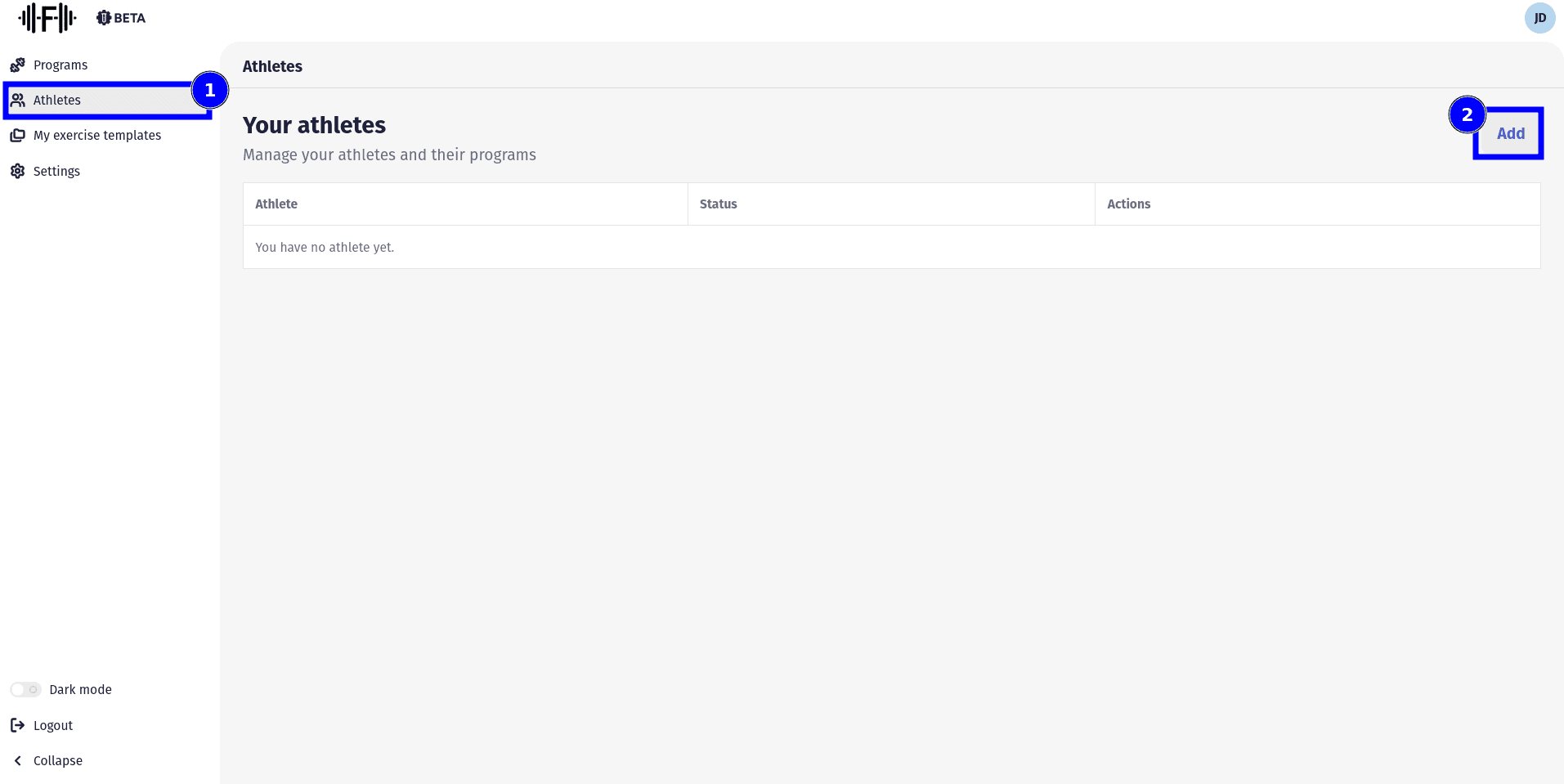Open the Programs menu item
Image resolution: width=1564 pixels, height=784 pixels.
tap(60, 65)
